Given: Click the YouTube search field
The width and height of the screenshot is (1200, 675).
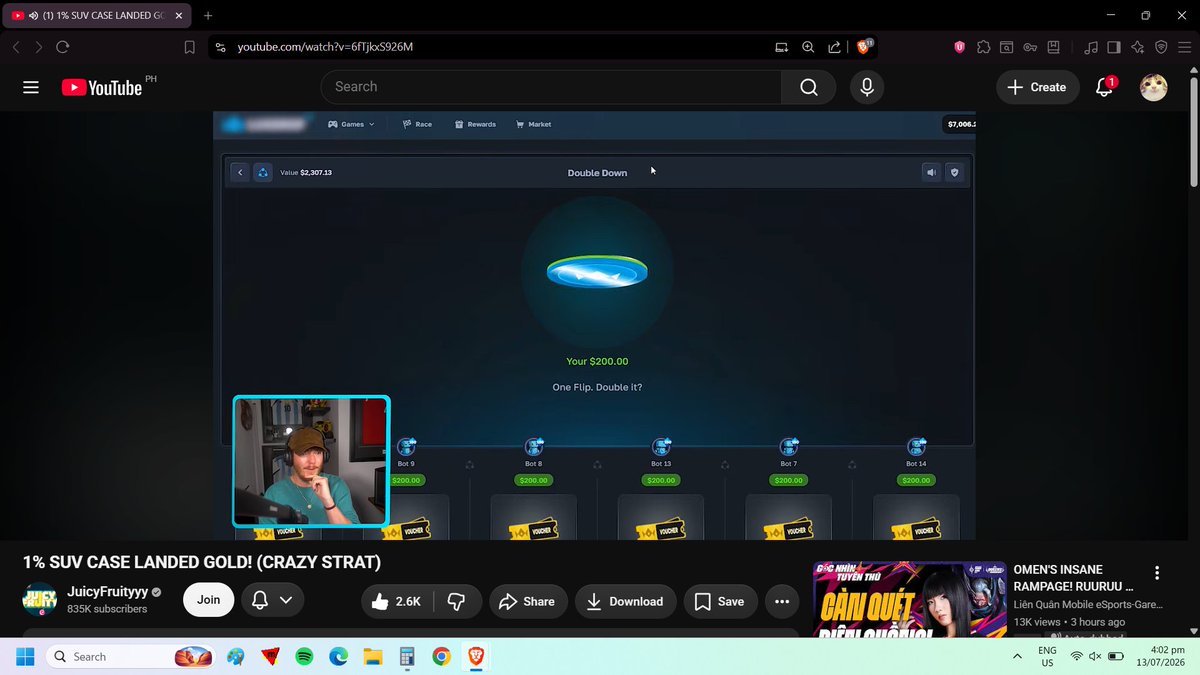Looking at the screenshot, I should coord(551,87).
